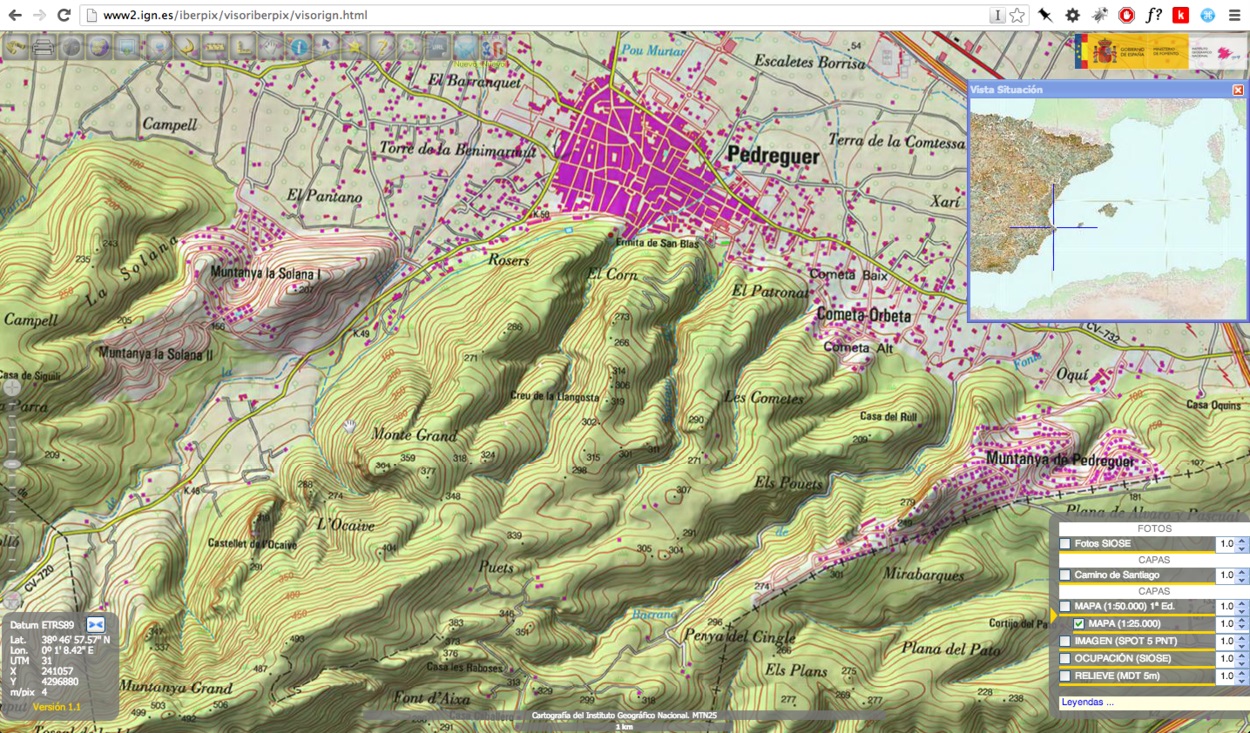Toggle the coordinate panel collapse button

coord(96,625)
